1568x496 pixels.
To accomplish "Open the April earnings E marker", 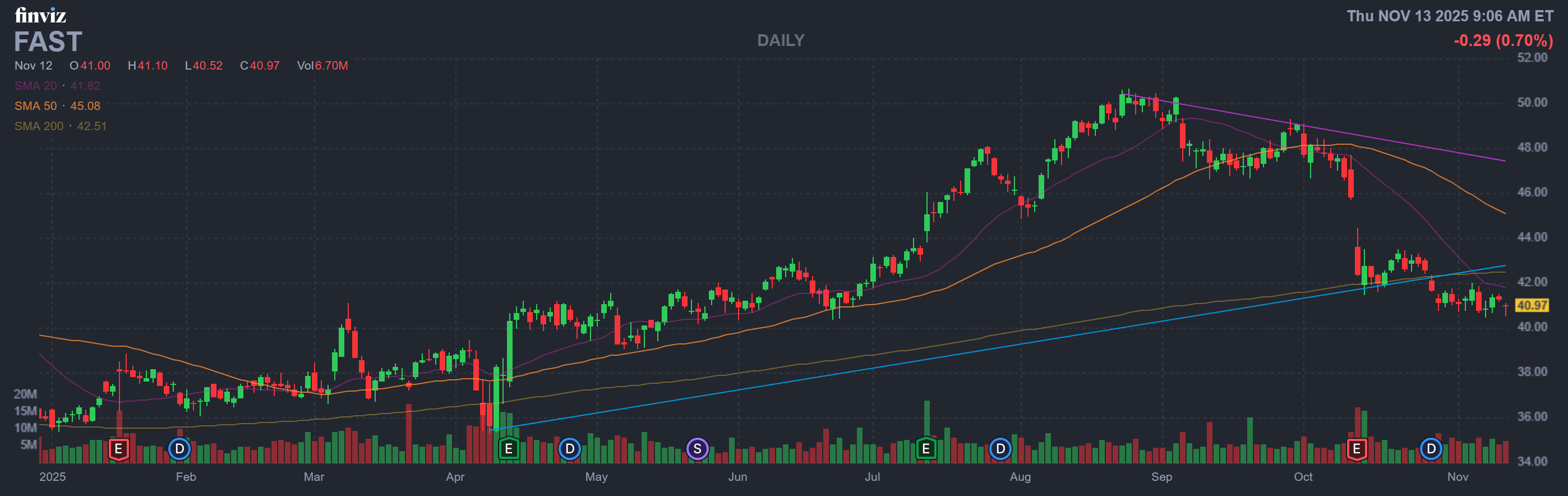I will tap(508, 449).
